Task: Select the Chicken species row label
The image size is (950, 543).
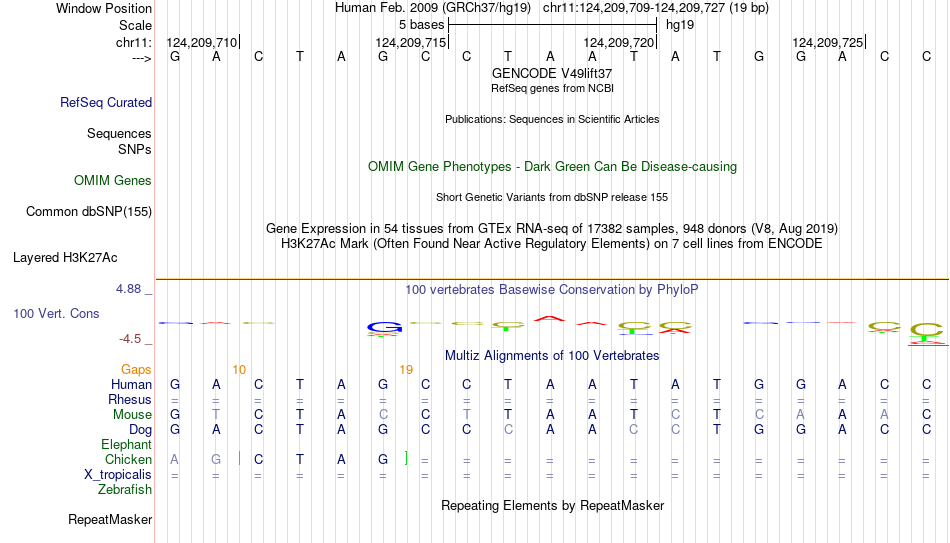Action: tap(128, 459)
